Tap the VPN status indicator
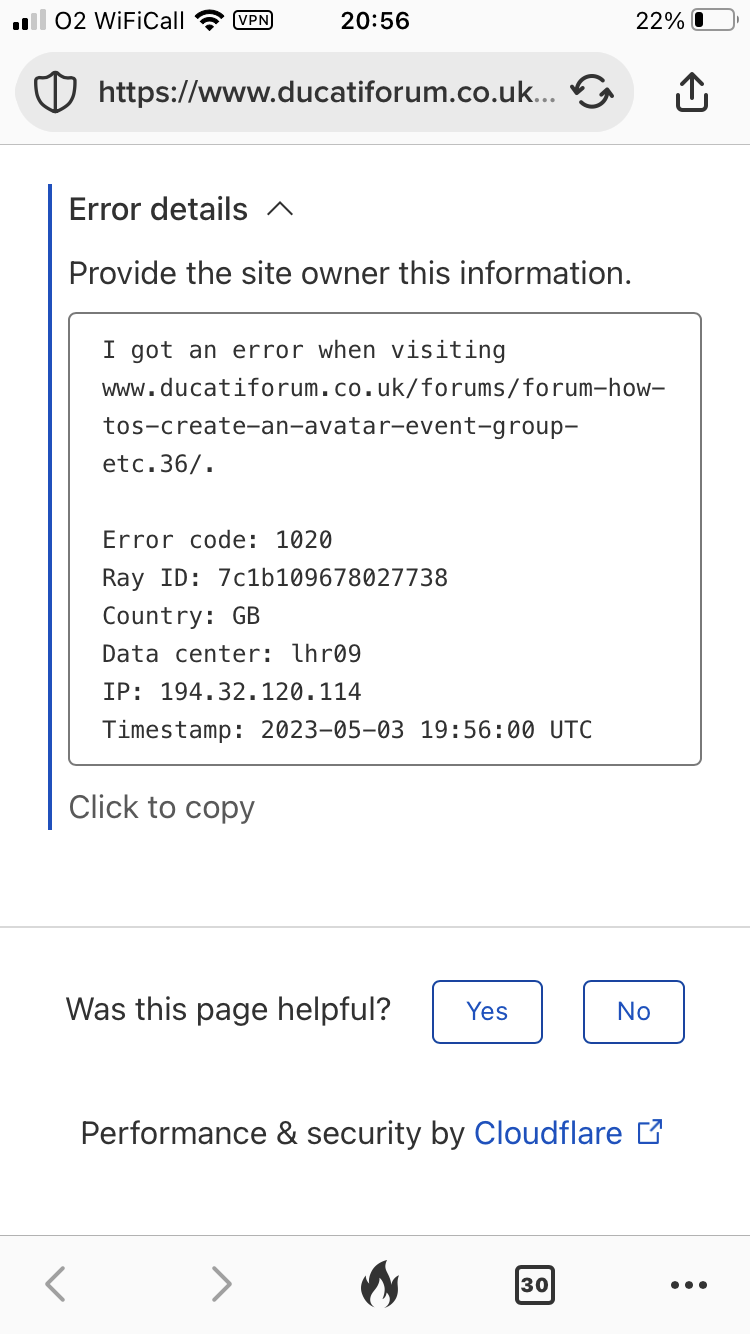750x1334 pixels. [252, 20]
